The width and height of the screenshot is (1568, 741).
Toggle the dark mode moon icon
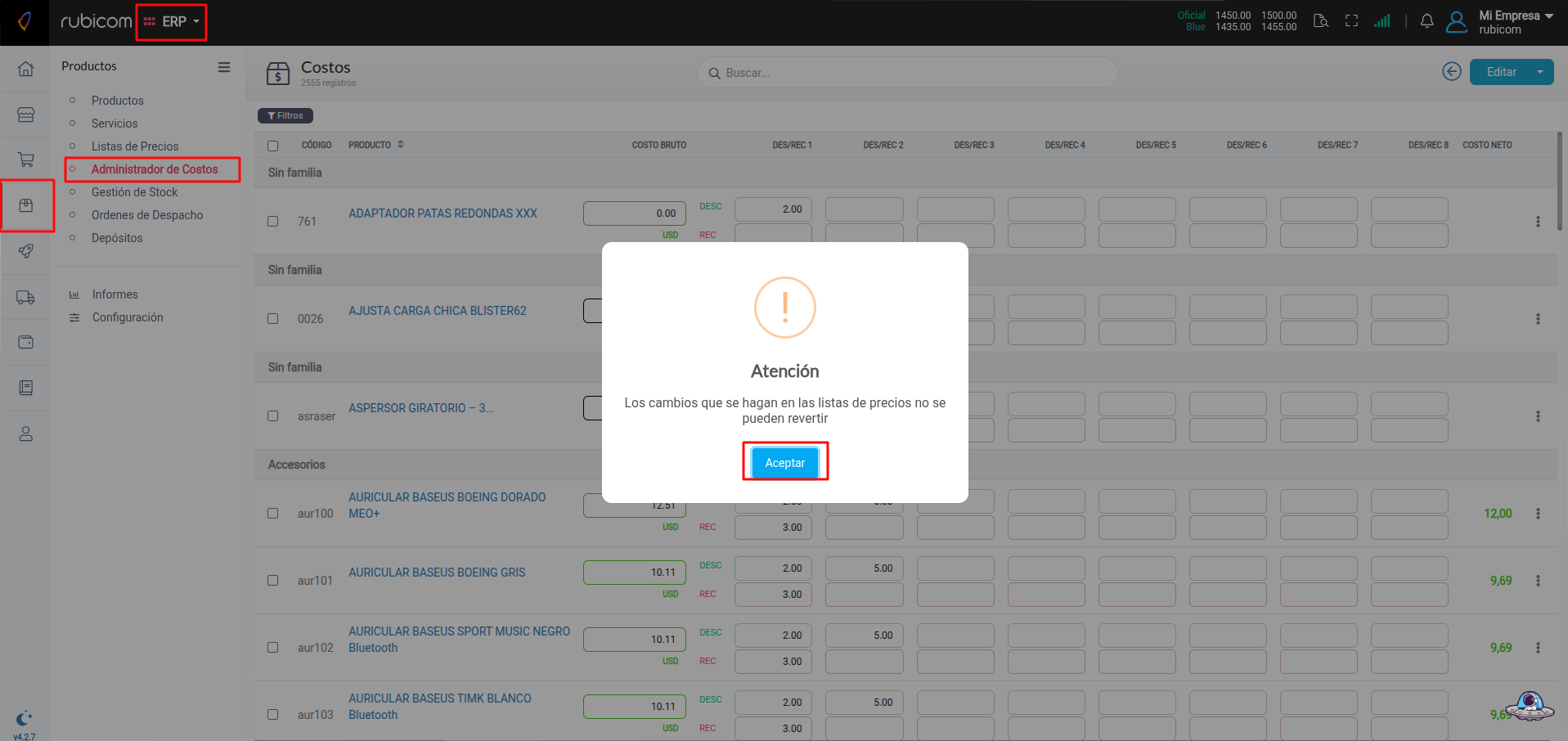pyautogui.click(x=24, y=718)
